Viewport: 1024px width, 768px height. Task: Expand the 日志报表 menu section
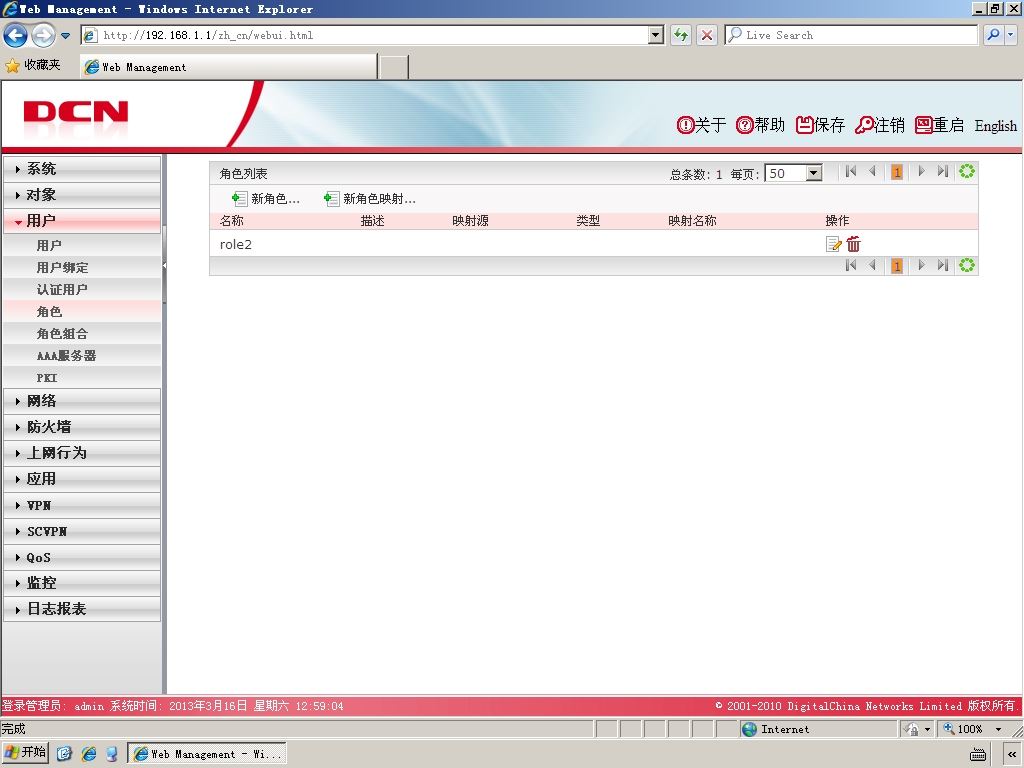[82, 609]
